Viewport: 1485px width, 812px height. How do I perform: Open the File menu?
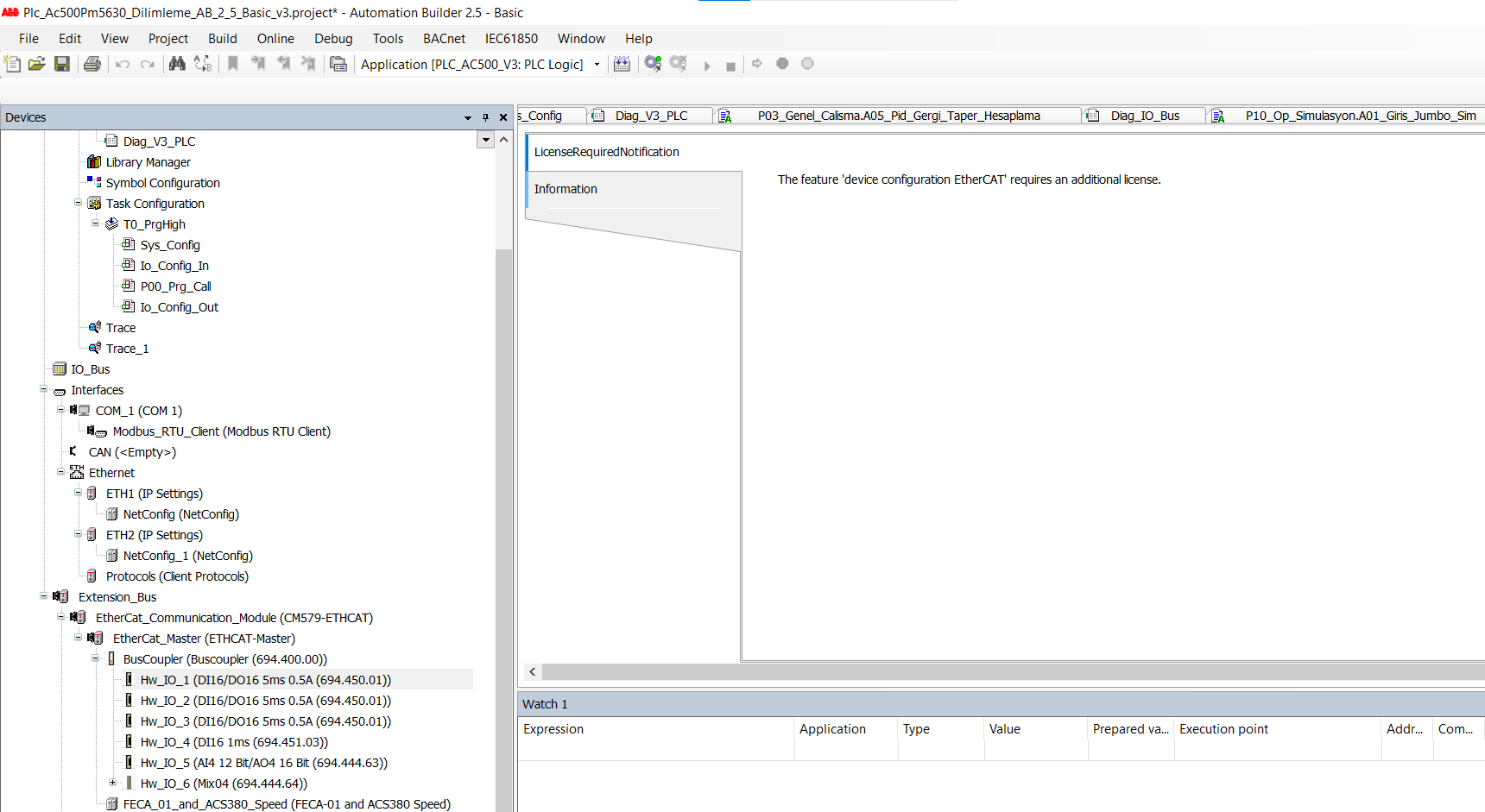click(x=28, y=39)
